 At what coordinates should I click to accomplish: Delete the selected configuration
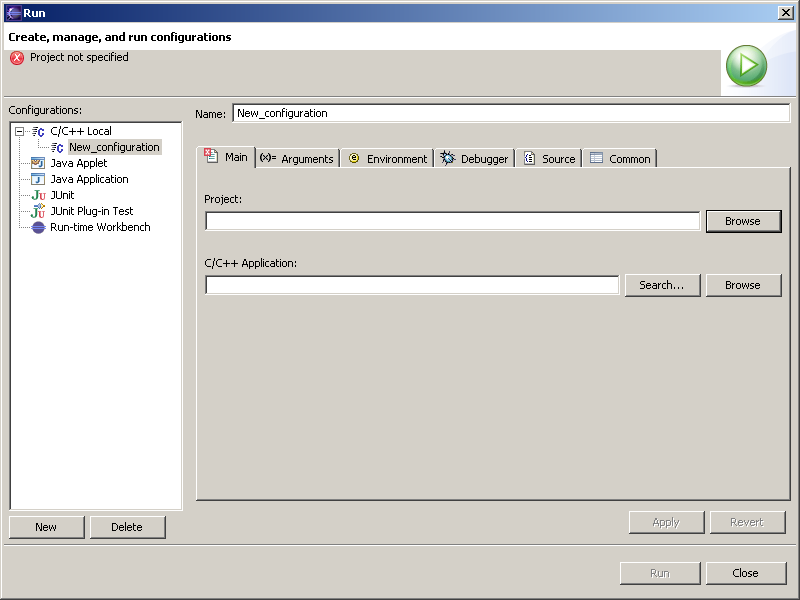click(x=127, y=527)
